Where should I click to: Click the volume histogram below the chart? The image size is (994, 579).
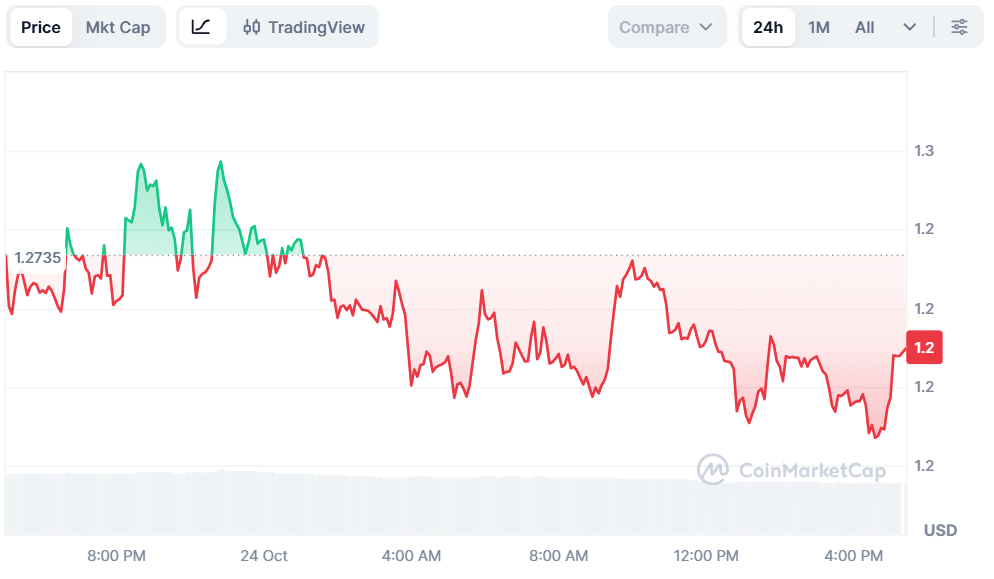tap(450, 505)
